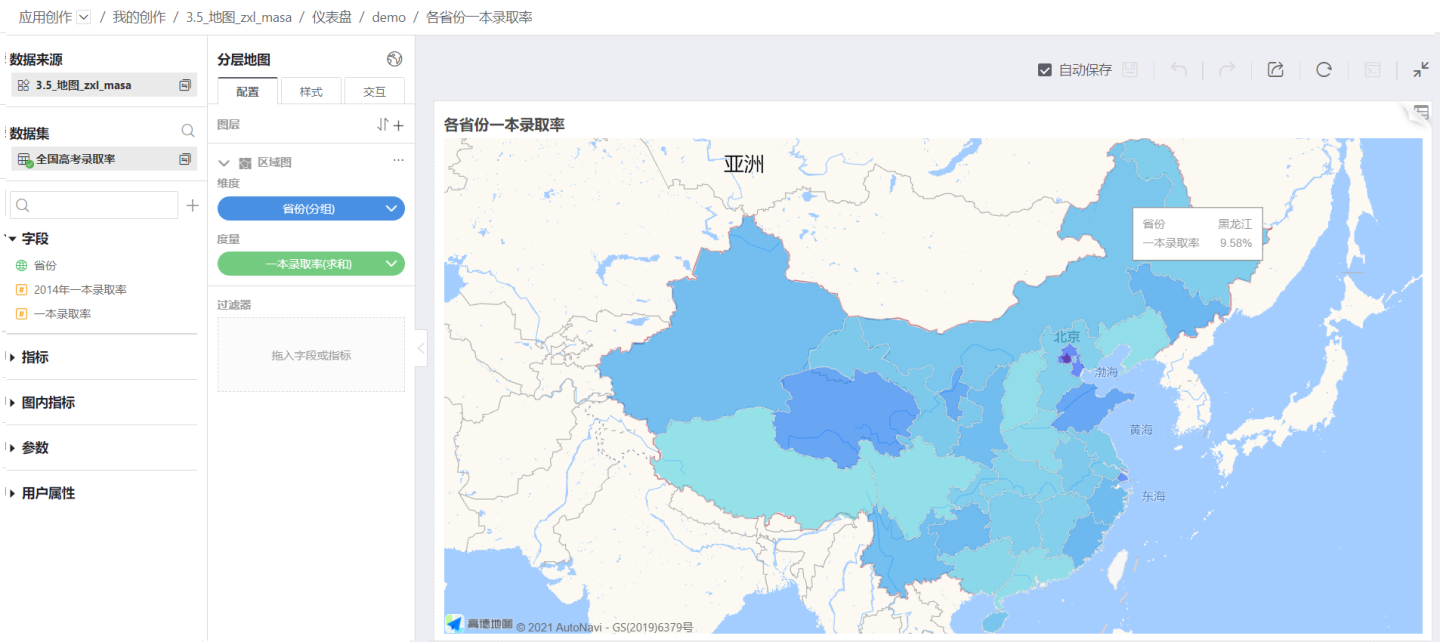Screen dimensions: 1440x642
Task: Click the globe map-type icon beside 分层地图
Action: point(394,59)
